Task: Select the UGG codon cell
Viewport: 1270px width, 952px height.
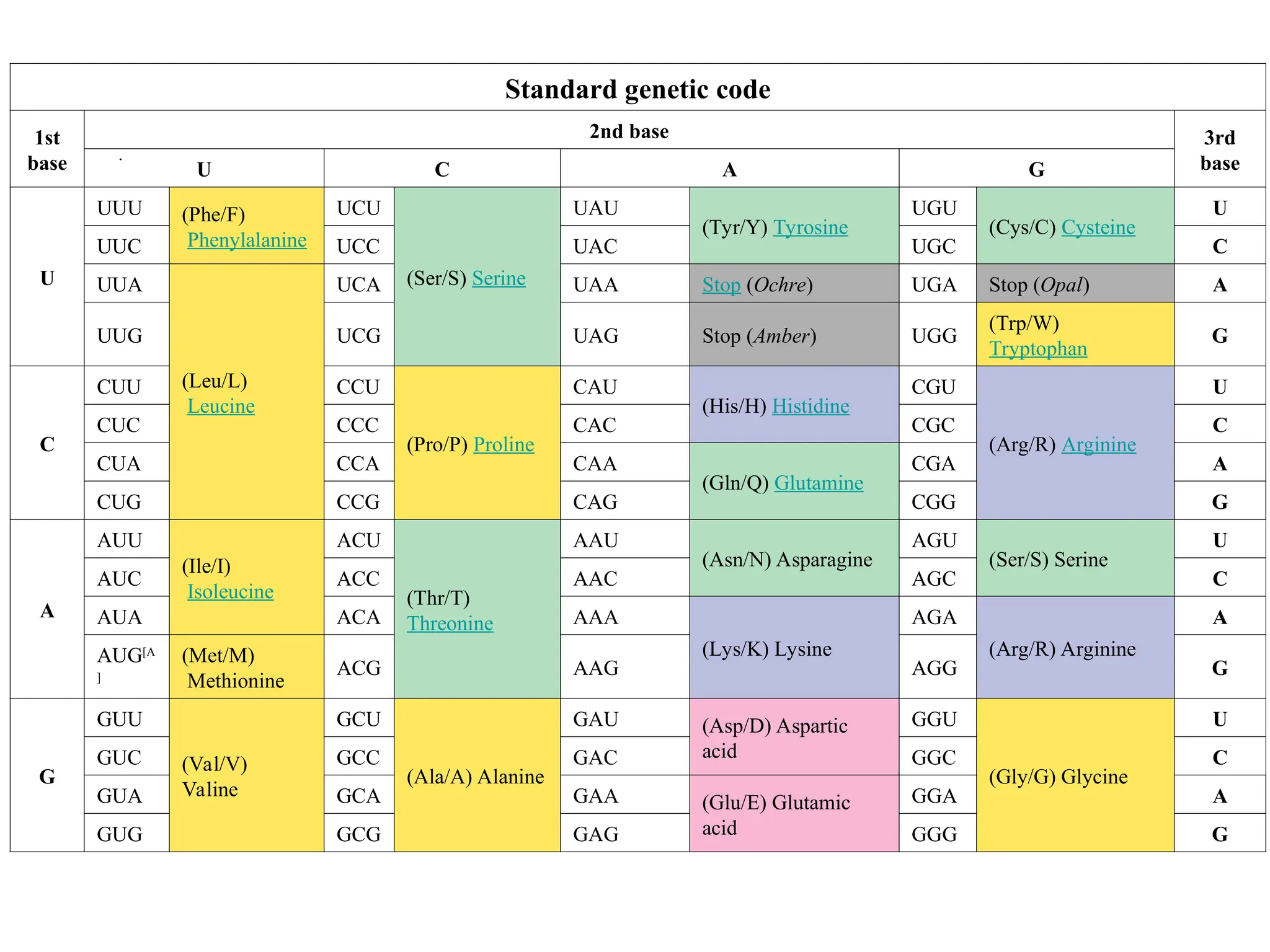Action: 937,335
